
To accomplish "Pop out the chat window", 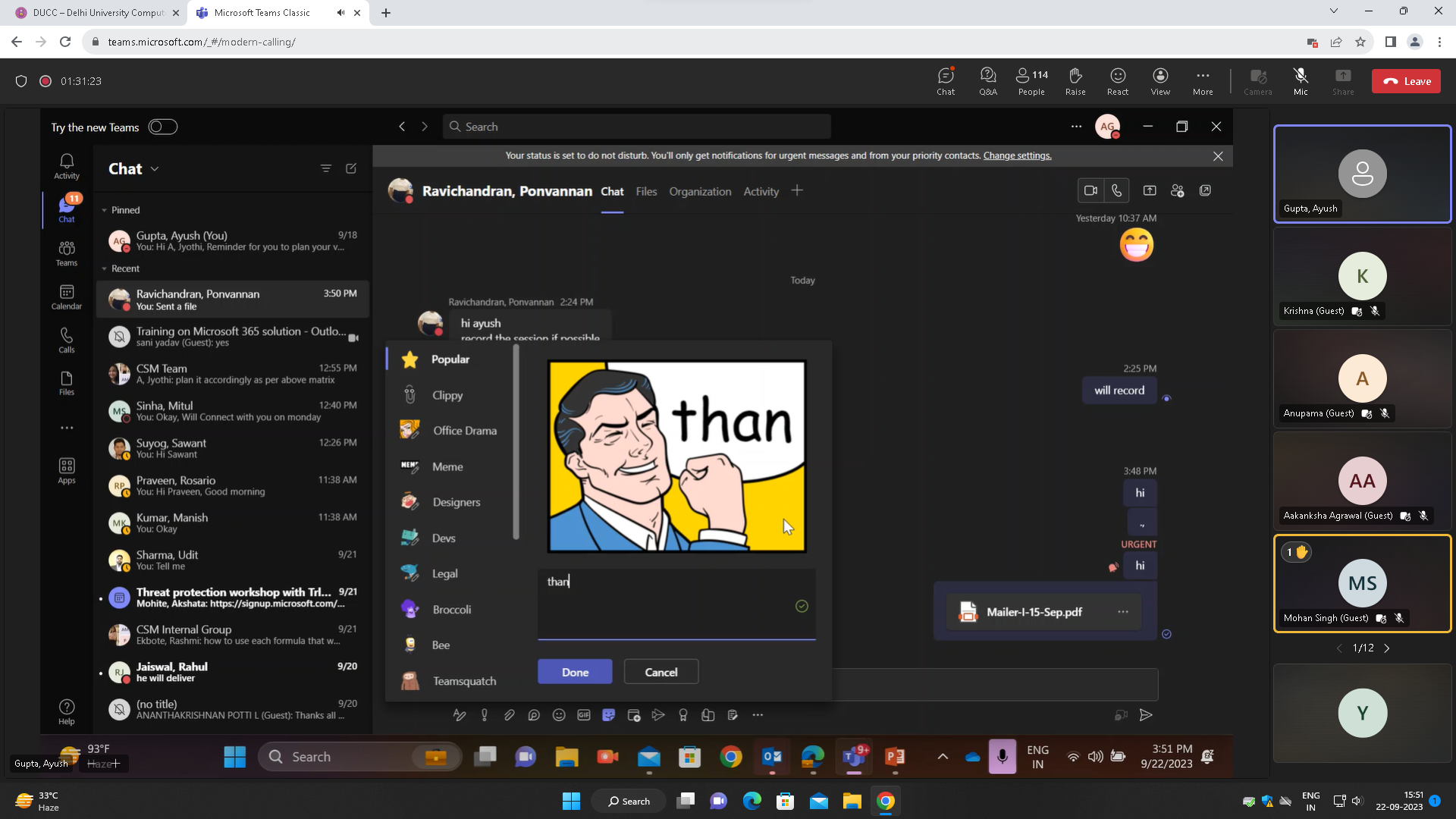I will (1205, 190).
